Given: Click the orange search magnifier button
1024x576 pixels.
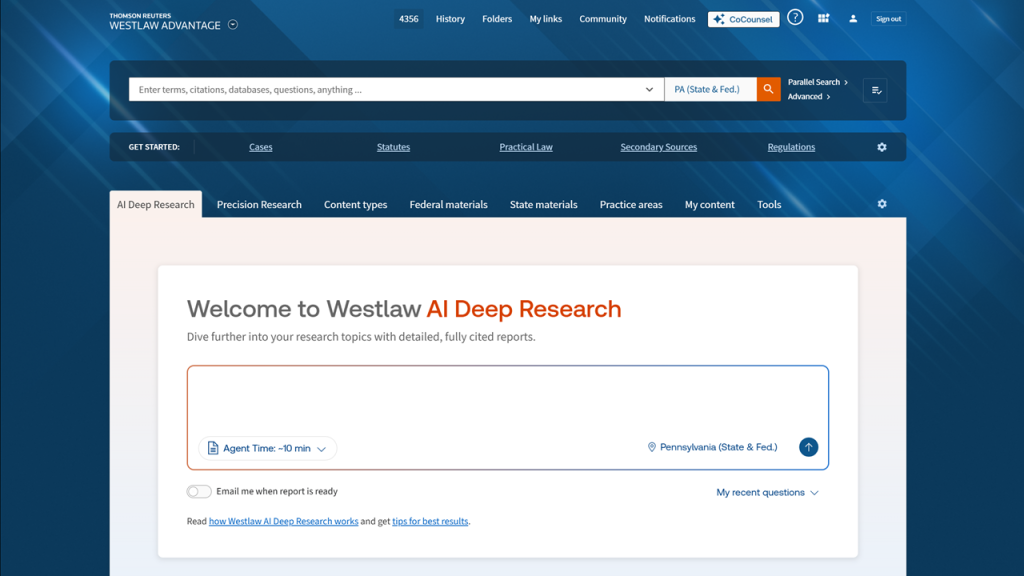Looking at the screenshot, I should [x=768, y=89].
